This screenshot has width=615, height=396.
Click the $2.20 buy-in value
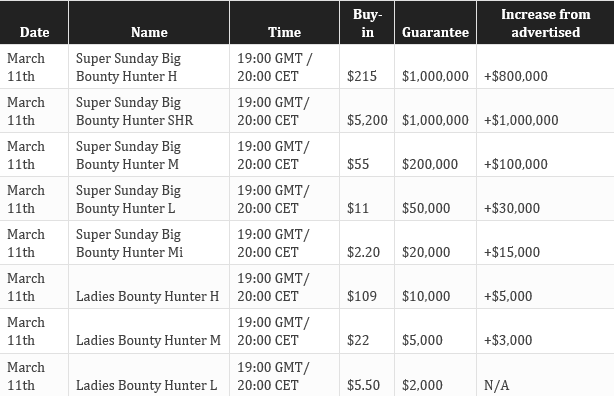tap(363, 252)
